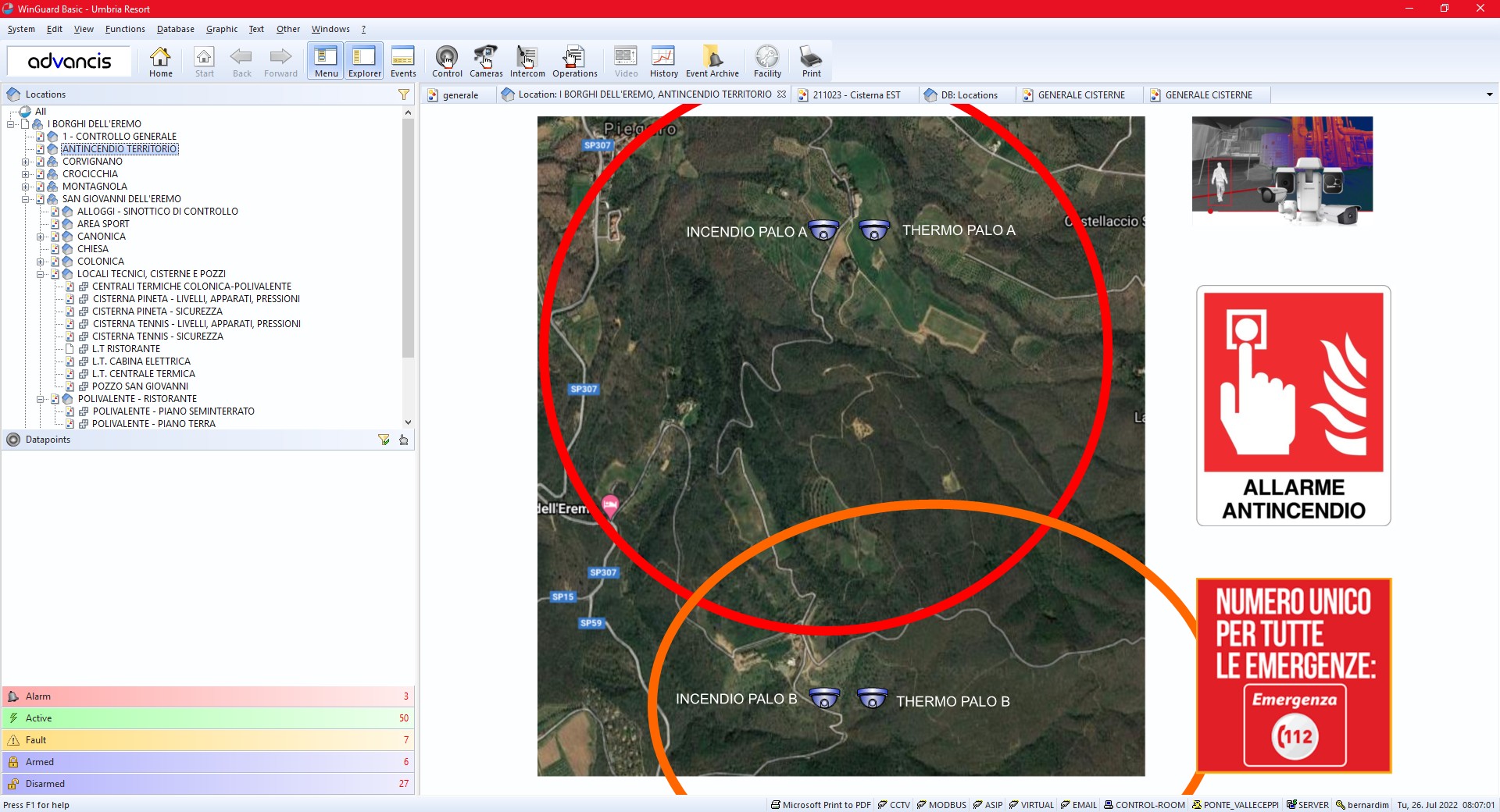This screenshot has height=812, width=1500.
Task: Expand the CANONICA tree node
Action: pos(41,237)
